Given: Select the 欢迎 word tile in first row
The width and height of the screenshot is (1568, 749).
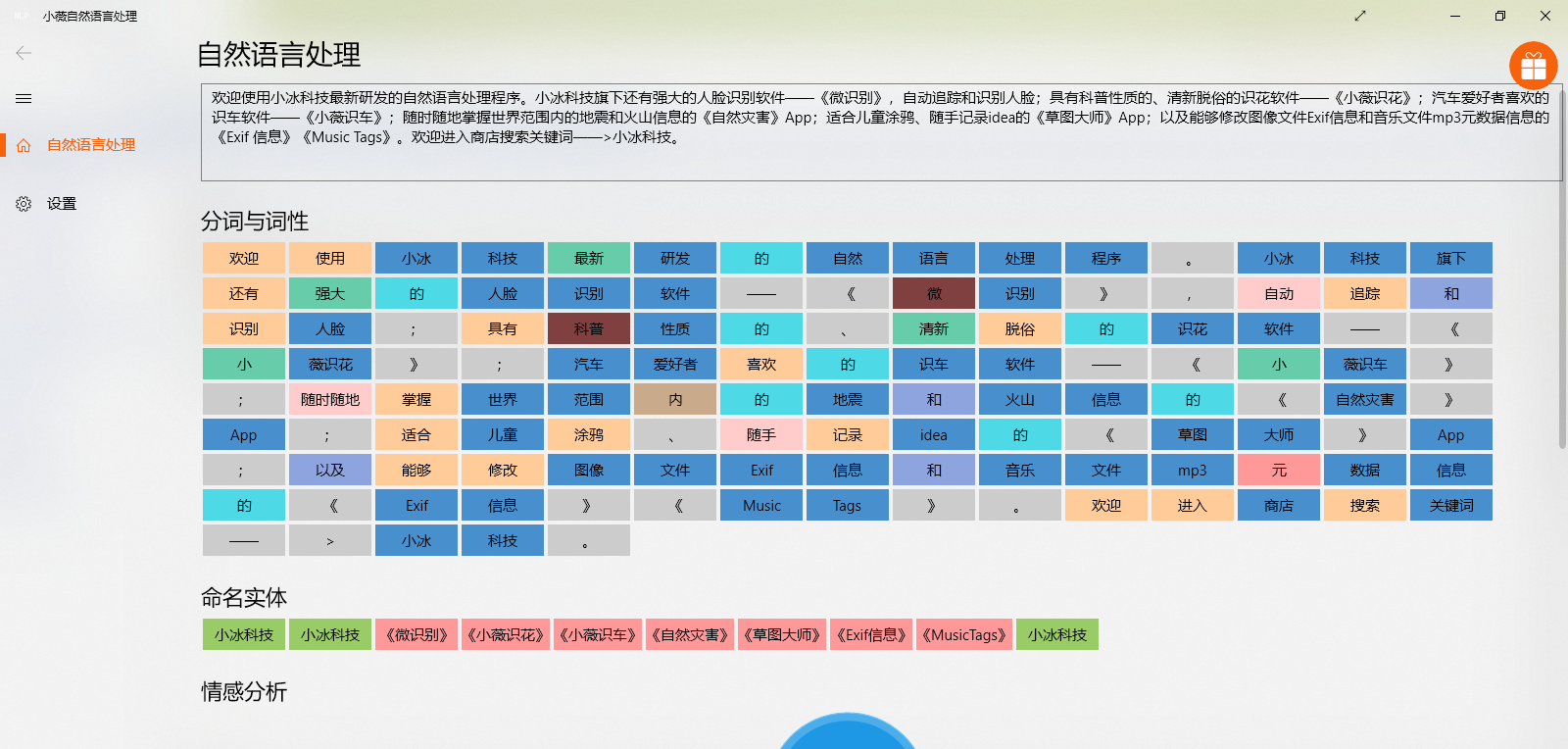Looking at the screenshot, I should [244, 258].
